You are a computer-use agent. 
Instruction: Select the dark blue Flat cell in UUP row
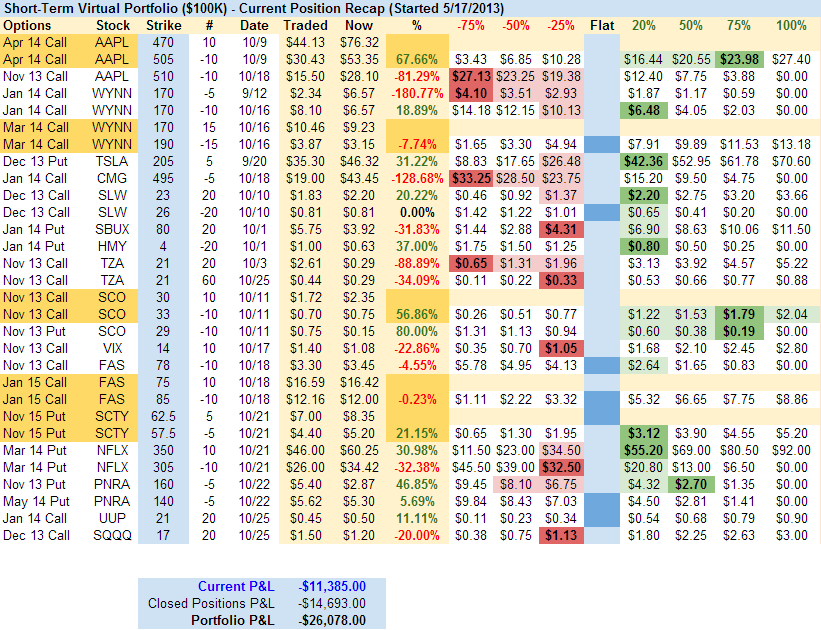602,518
